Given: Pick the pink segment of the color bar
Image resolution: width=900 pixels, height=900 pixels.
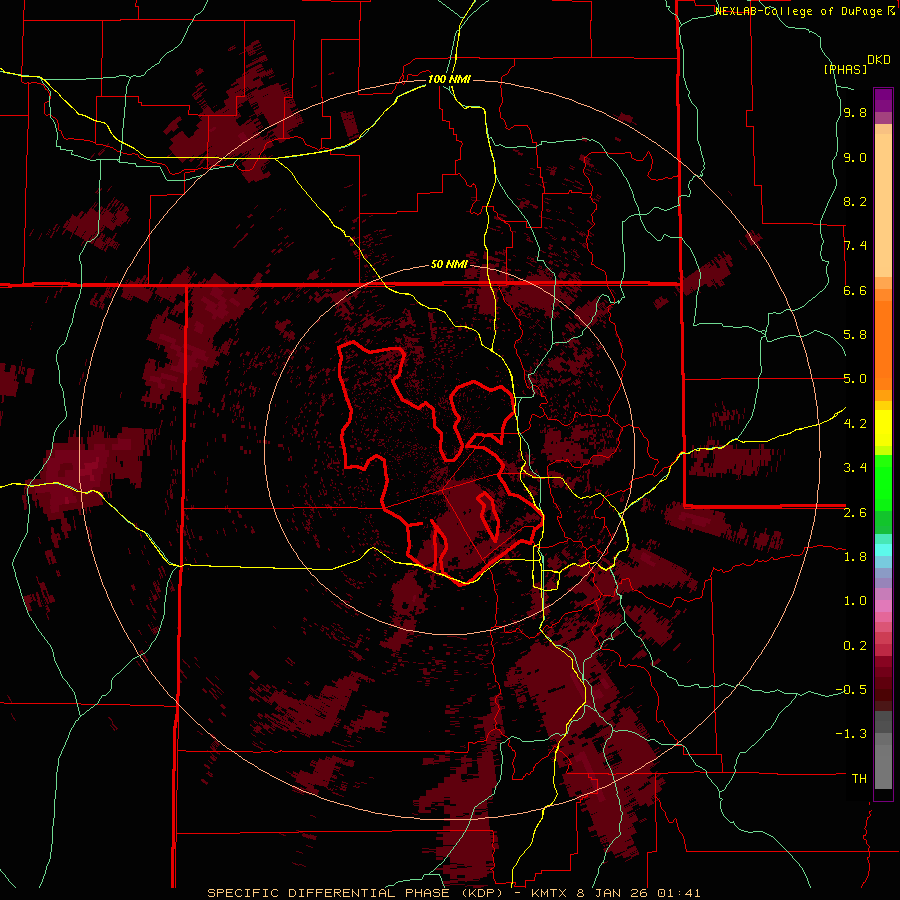Looking at the screenshot, I should [883, 606].
